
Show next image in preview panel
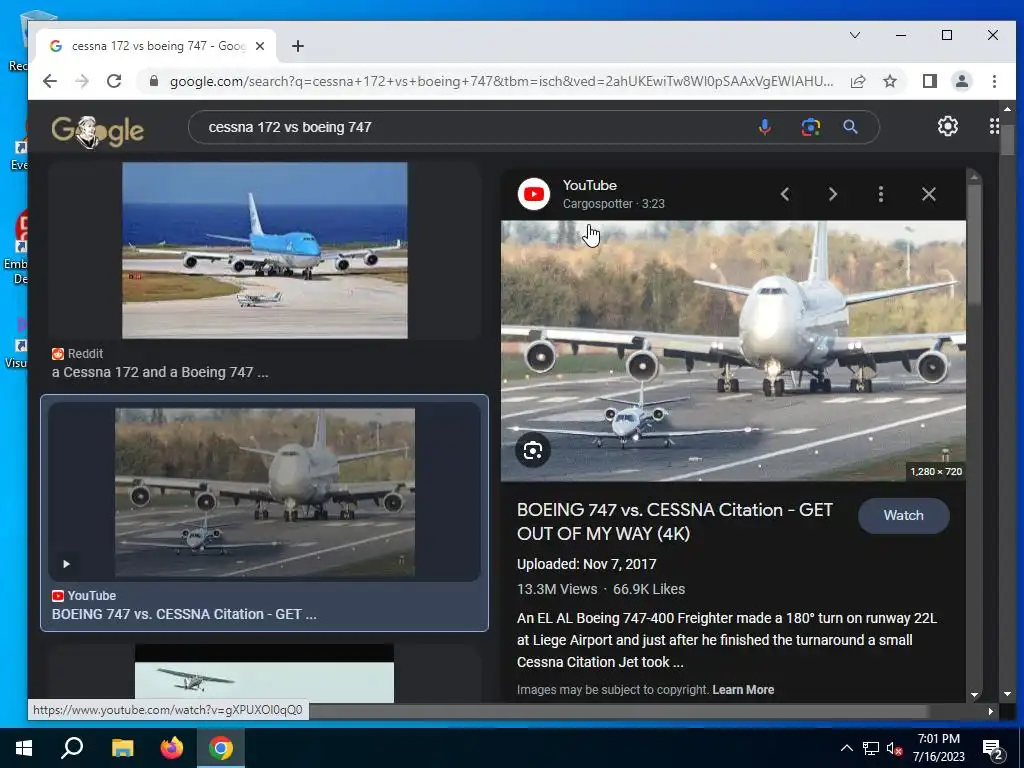coord(833,194)
